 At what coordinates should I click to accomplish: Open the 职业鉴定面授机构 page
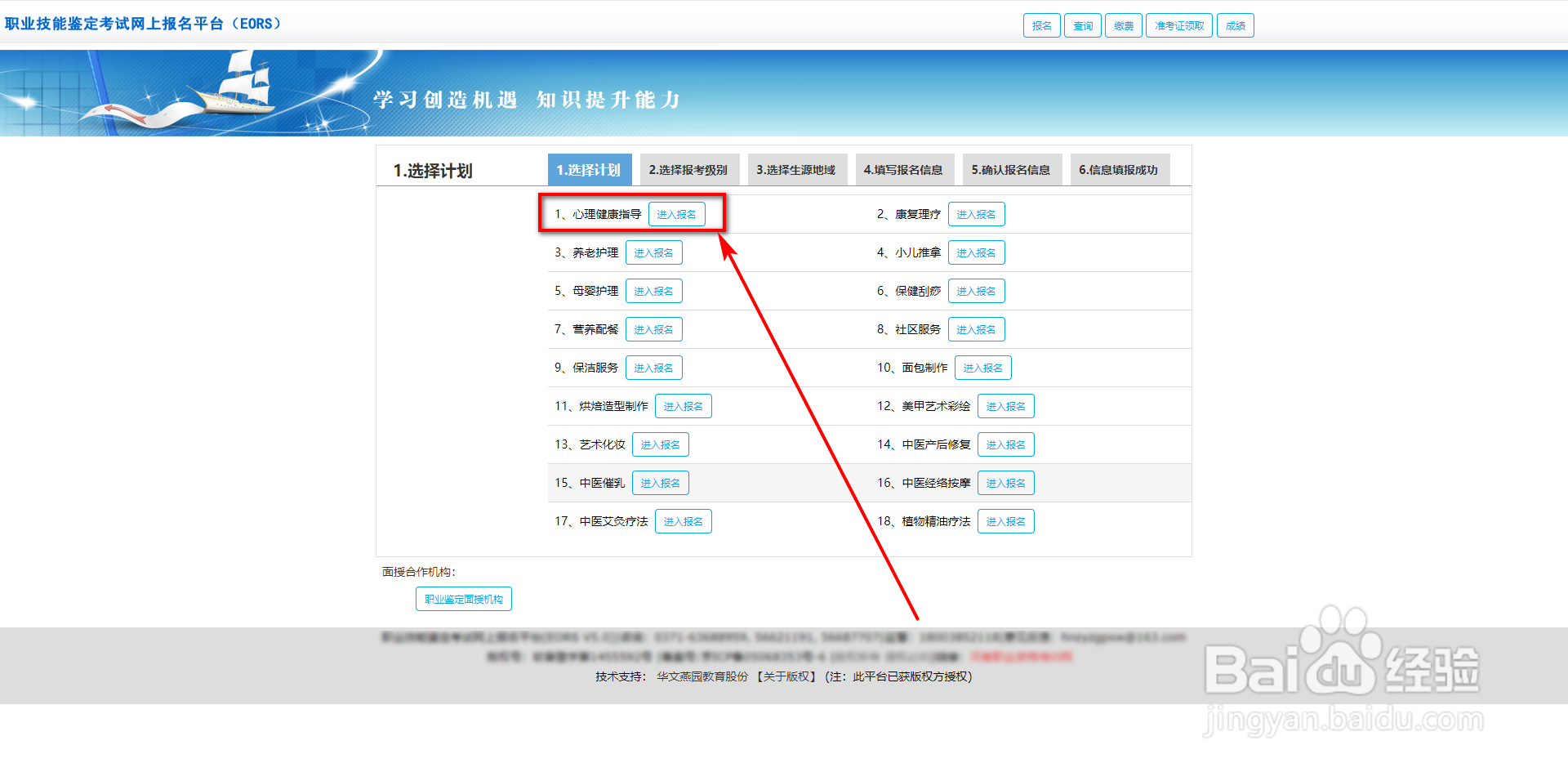click(x=463, y=599)
